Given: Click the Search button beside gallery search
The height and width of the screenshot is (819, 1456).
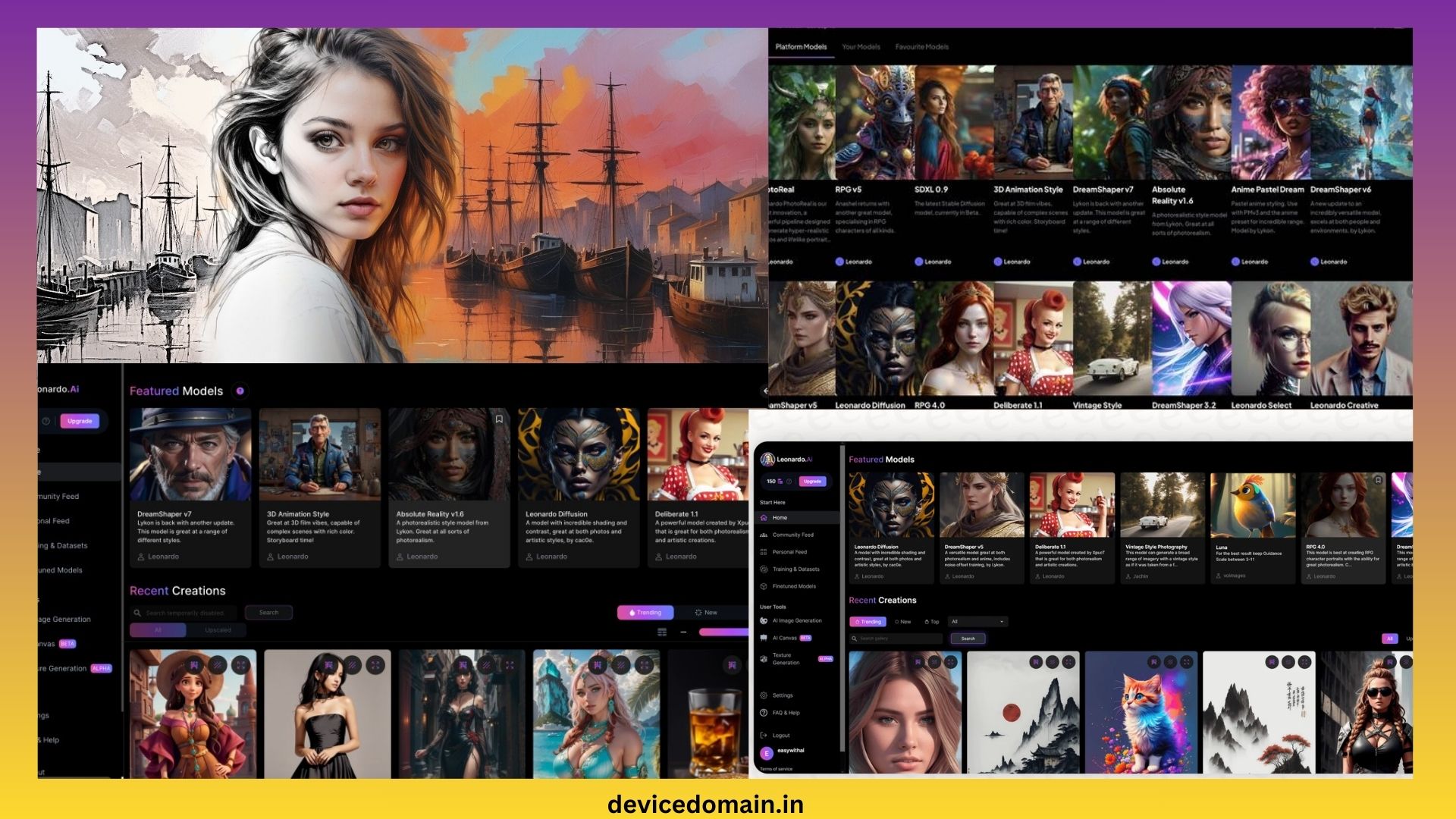Looking at the screenshot, I should point(968,639).
